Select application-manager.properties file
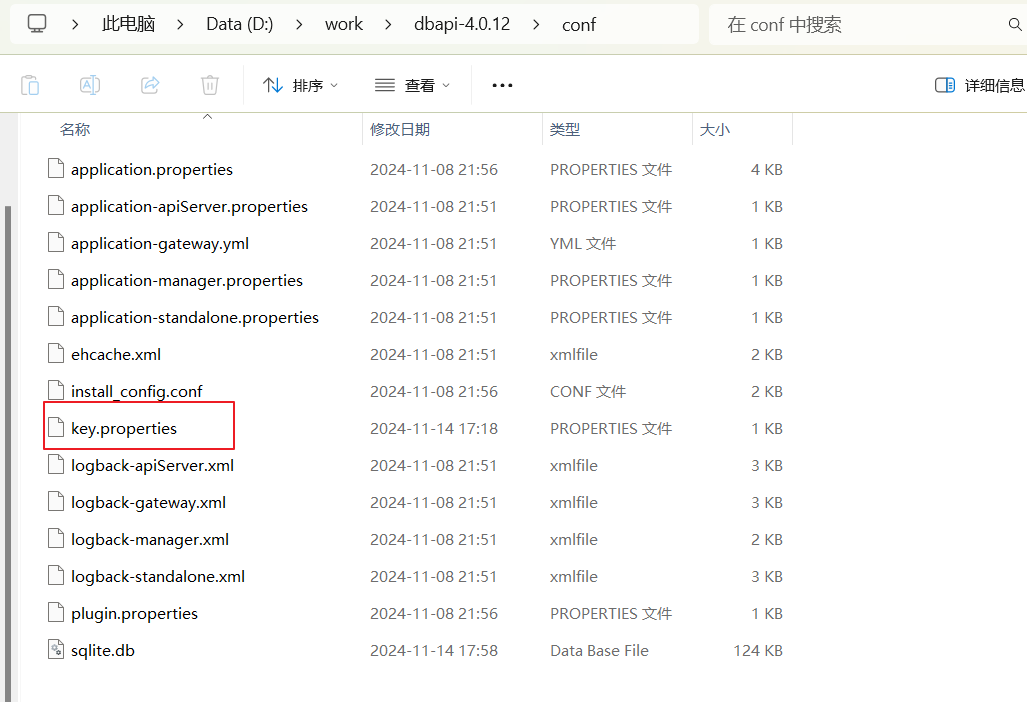 coord(187,280)
